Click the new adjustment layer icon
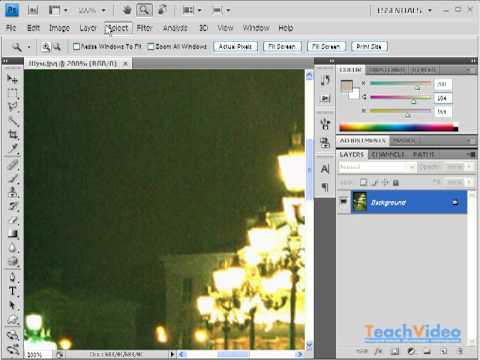 [411, 351]
